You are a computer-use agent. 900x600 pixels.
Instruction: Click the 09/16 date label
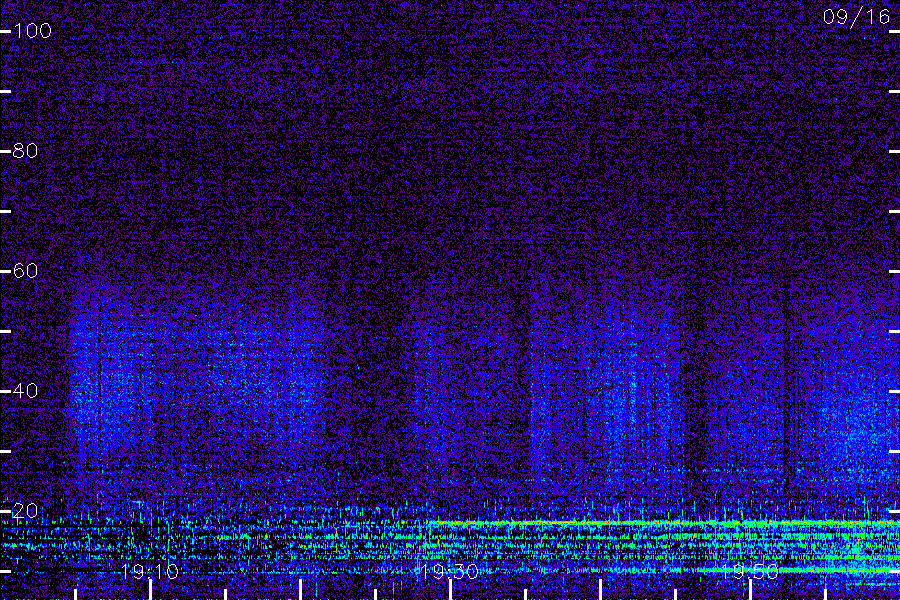(x=856, y=17)
